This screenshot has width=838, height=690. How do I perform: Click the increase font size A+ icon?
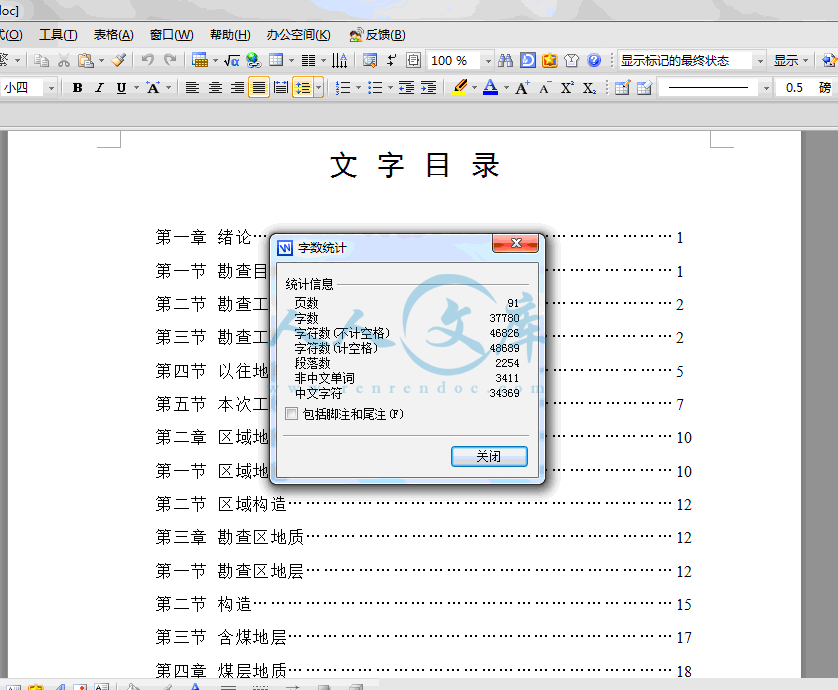(522, 88)
